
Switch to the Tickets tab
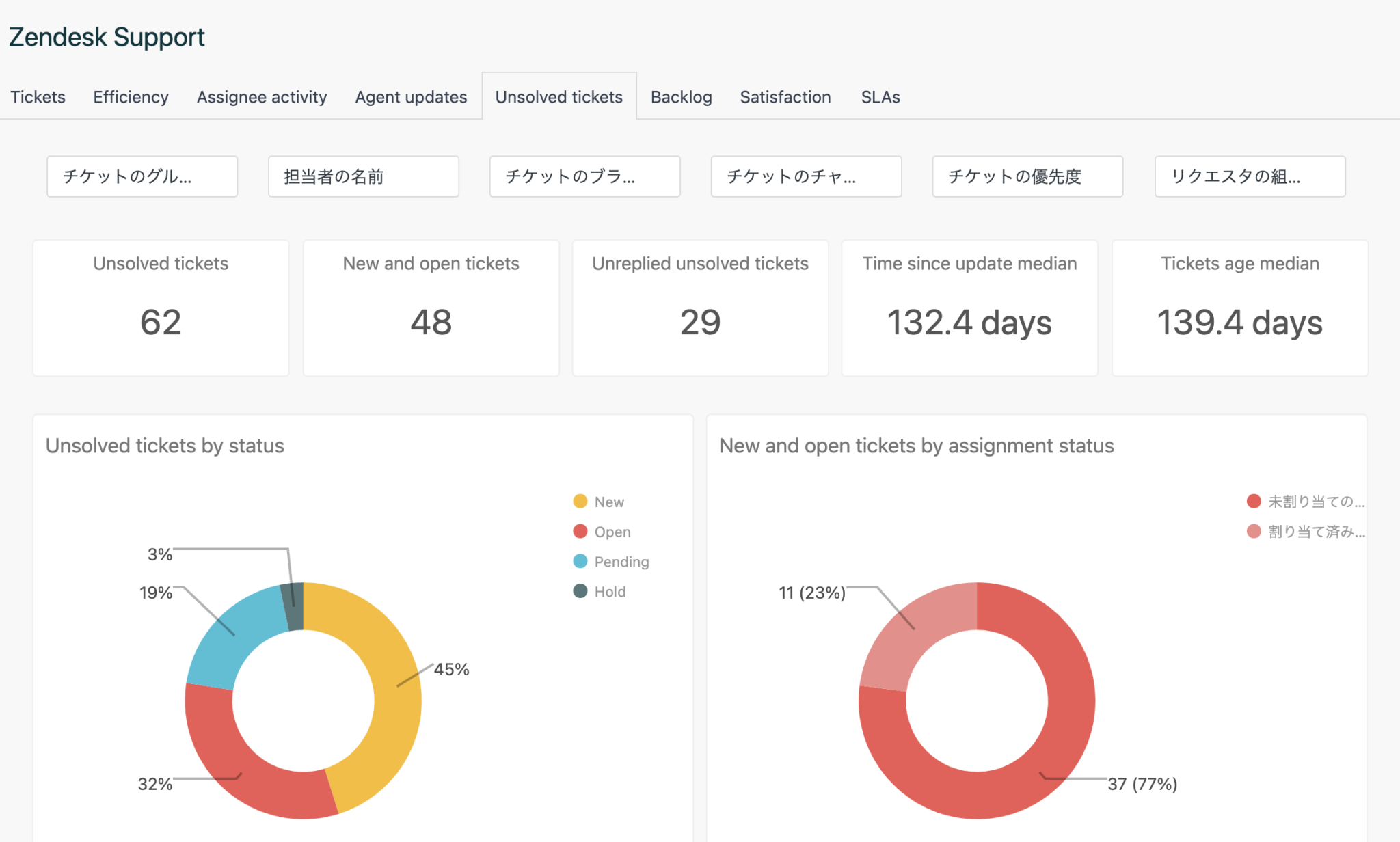pyautogui.click(x=38, y=97)
